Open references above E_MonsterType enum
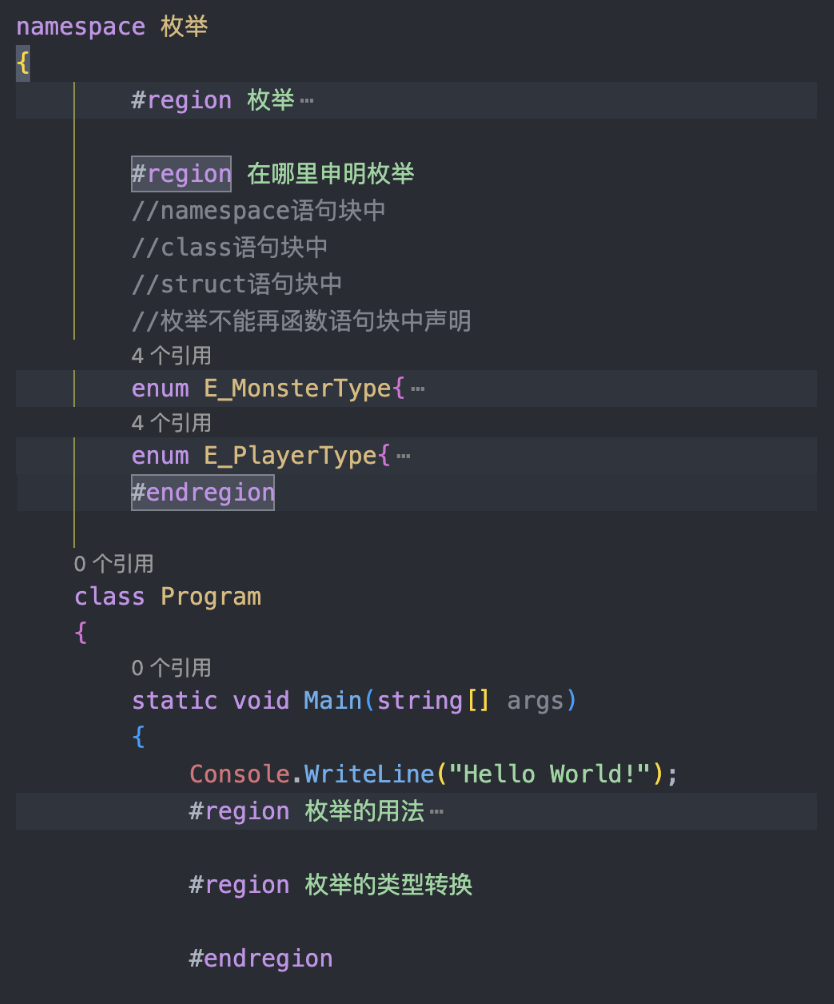 [171, 356]
